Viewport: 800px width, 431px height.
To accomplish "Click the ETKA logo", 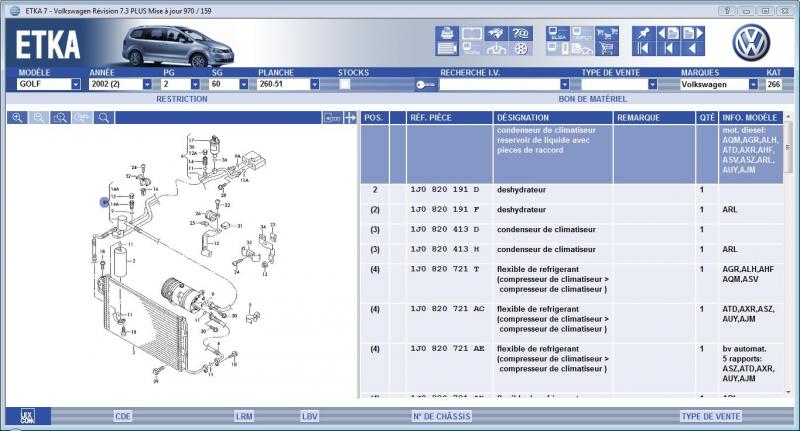I will point(47,45).
